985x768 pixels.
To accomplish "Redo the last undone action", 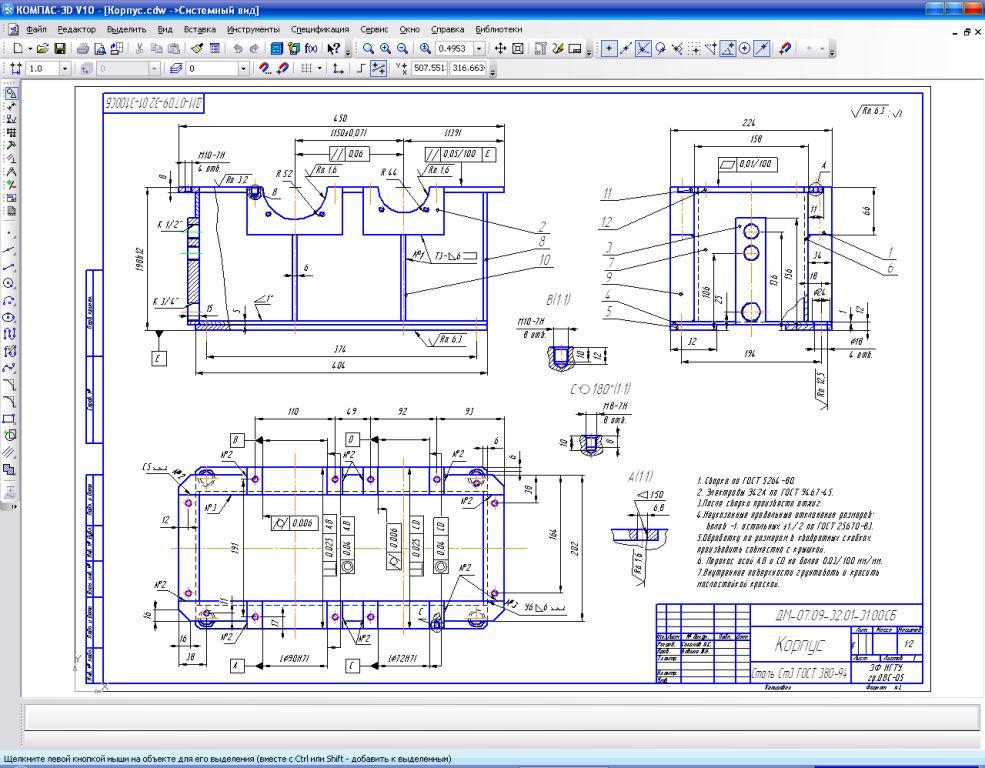I will click(254, 48).
